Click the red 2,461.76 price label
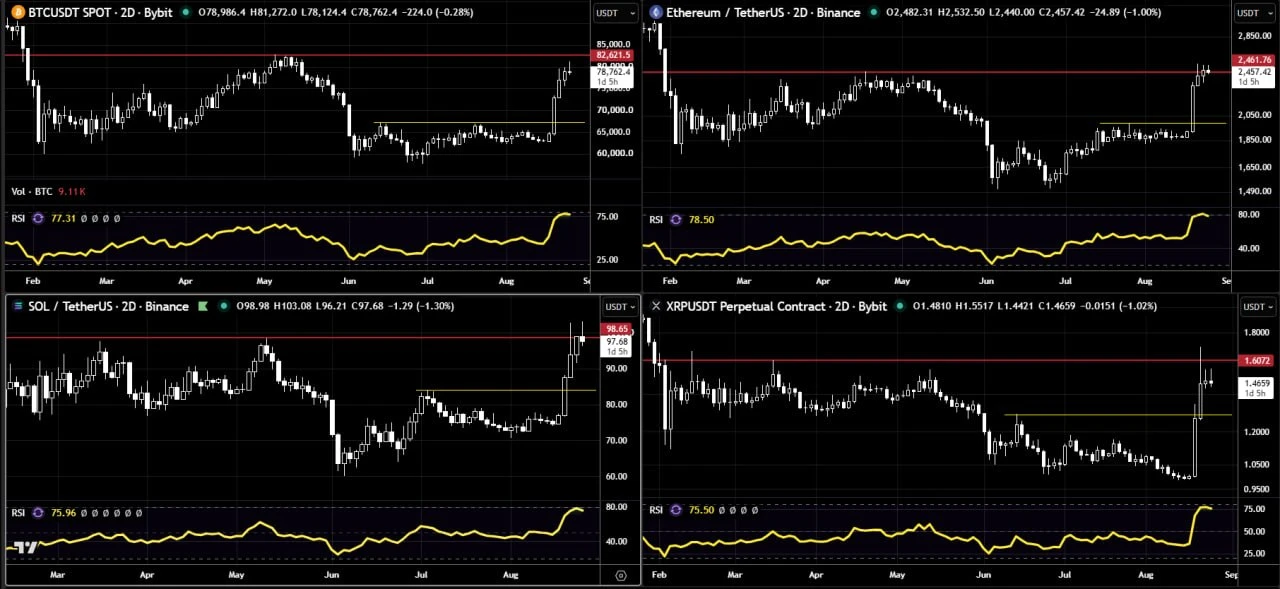1280x589 pixels. click(x=1254, y=60)
